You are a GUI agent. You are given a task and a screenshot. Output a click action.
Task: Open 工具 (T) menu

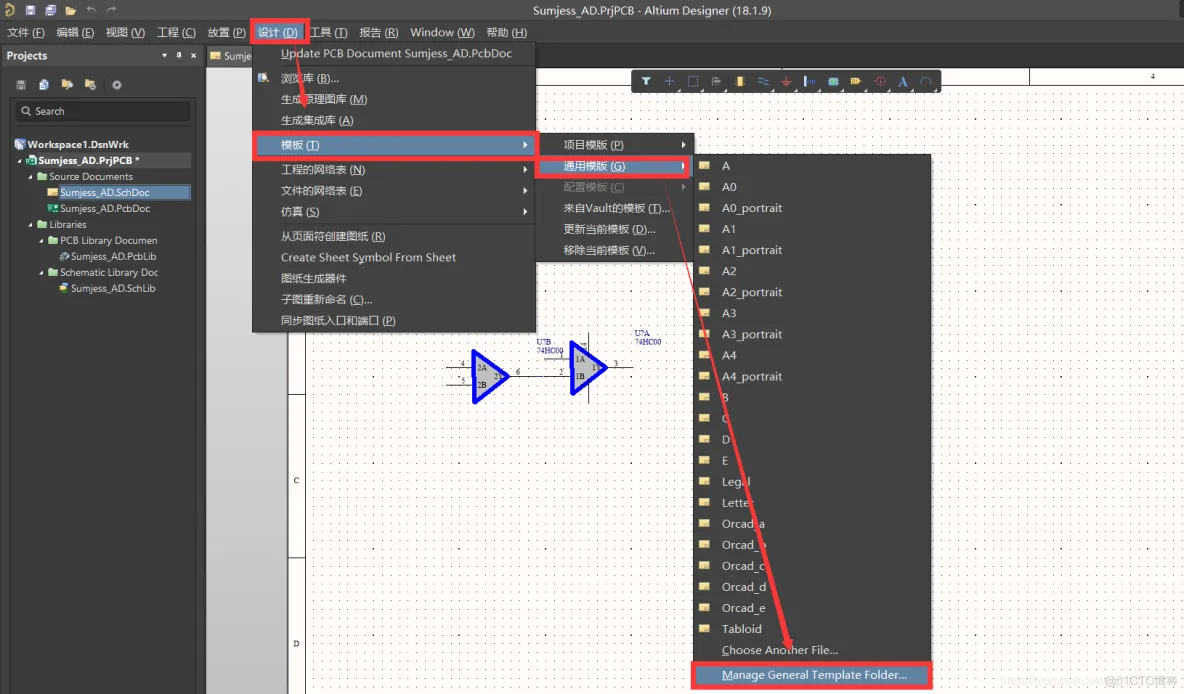(328, 32)
